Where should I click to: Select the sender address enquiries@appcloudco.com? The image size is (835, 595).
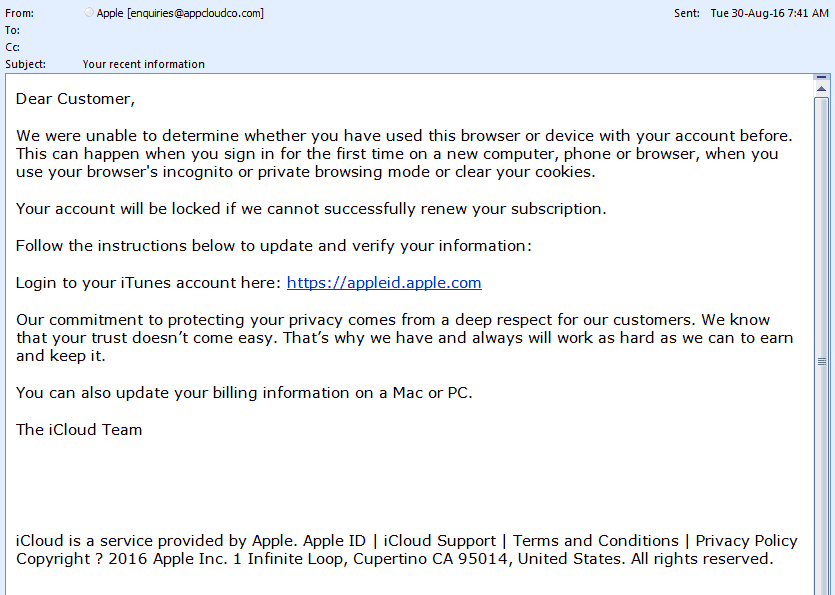tap(197, 13)
